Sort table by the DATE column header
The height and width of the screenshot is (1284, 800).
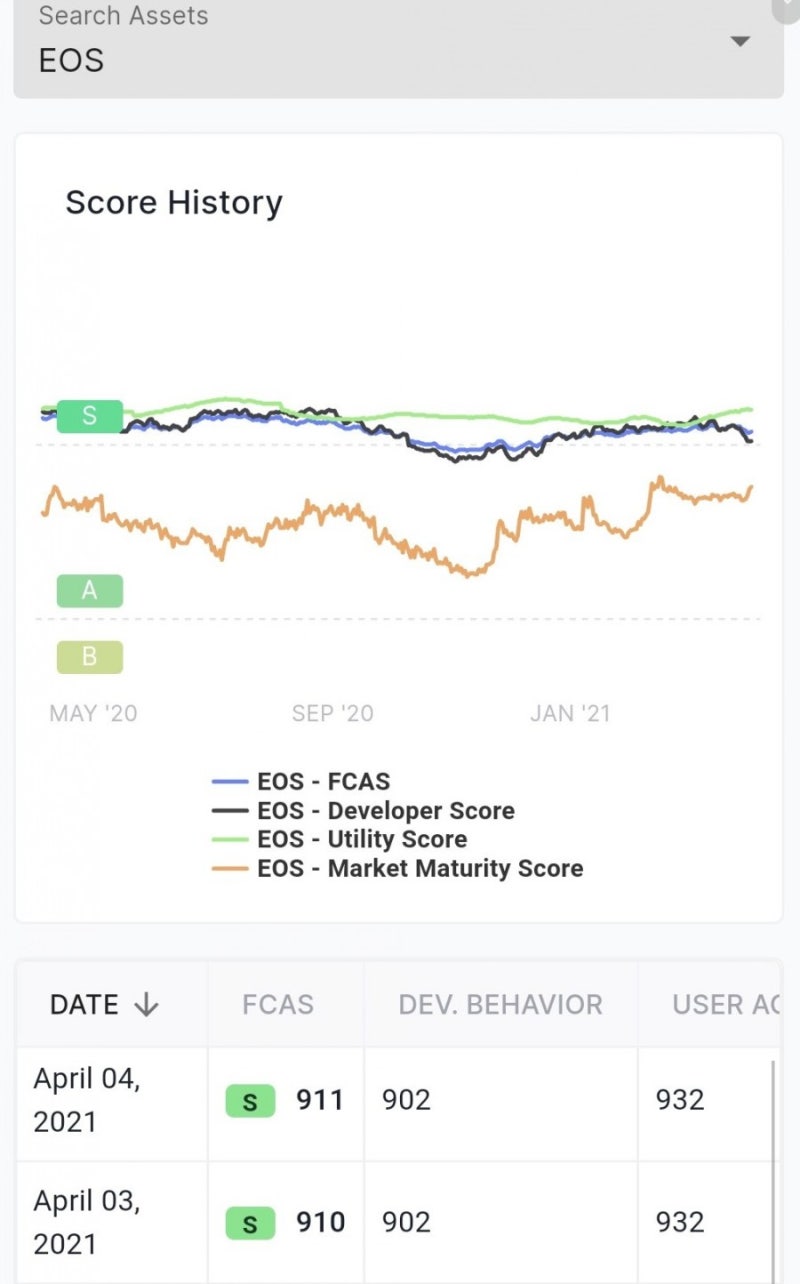tap(85, 1004)
